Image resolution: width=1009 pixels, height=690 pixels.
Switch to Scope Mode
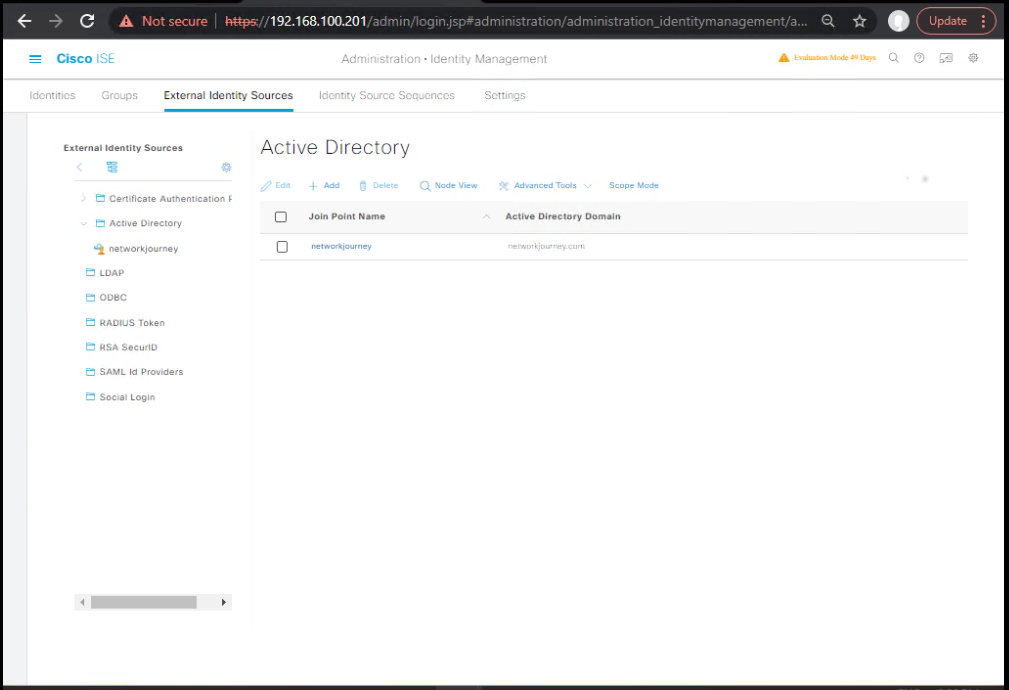634,185
